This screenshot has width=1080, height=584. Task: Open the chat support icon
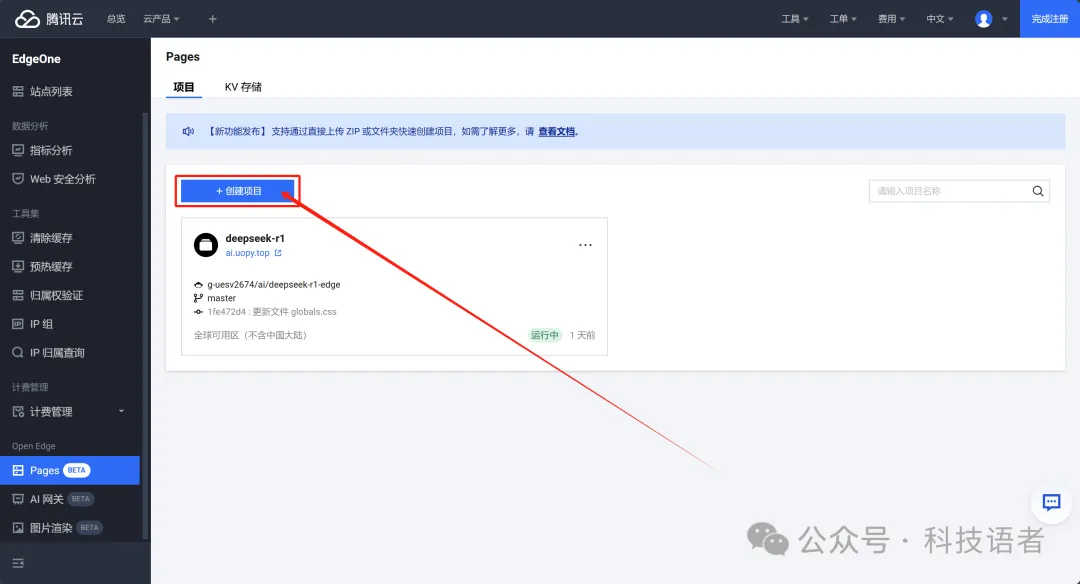(1051, 502)
